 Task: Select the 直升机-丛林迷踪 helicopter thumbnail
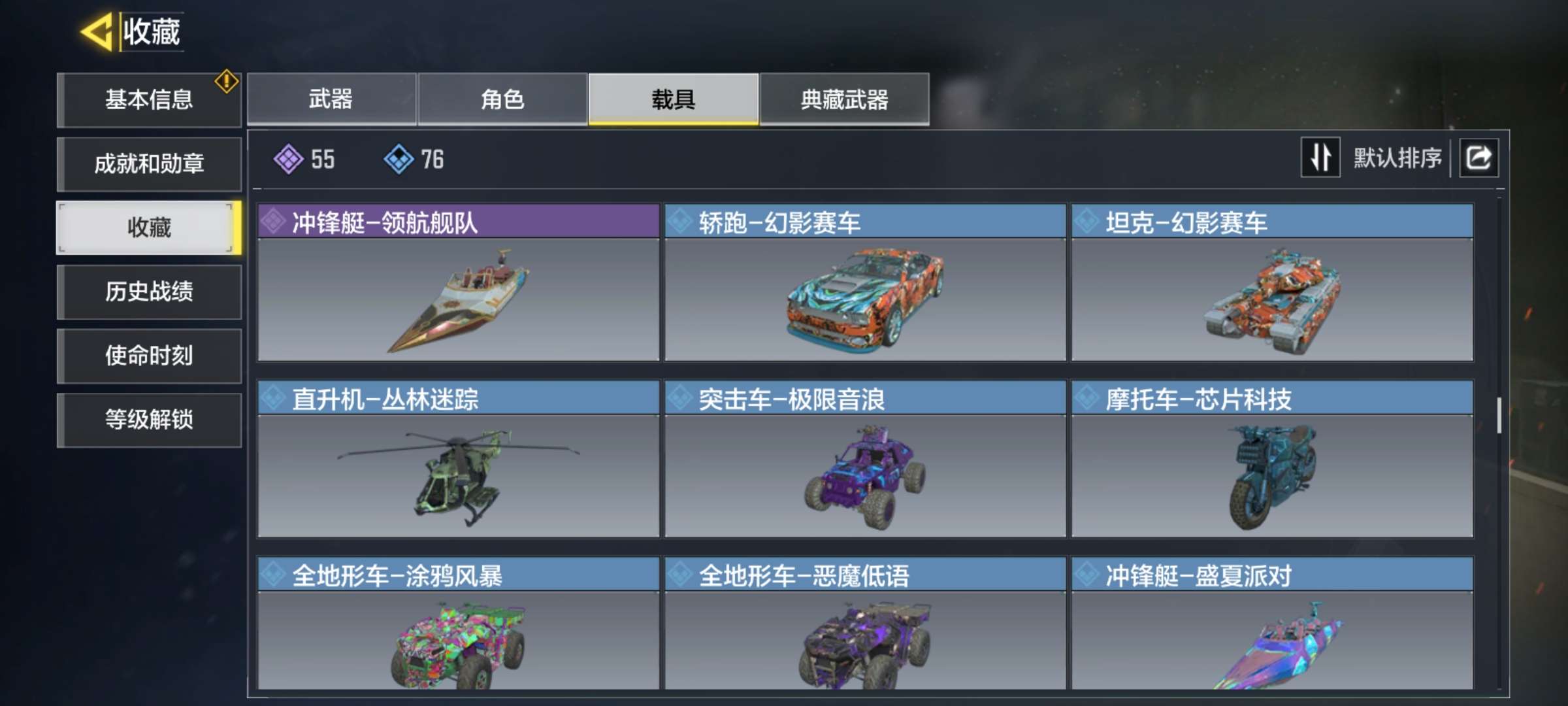[459, 476]
